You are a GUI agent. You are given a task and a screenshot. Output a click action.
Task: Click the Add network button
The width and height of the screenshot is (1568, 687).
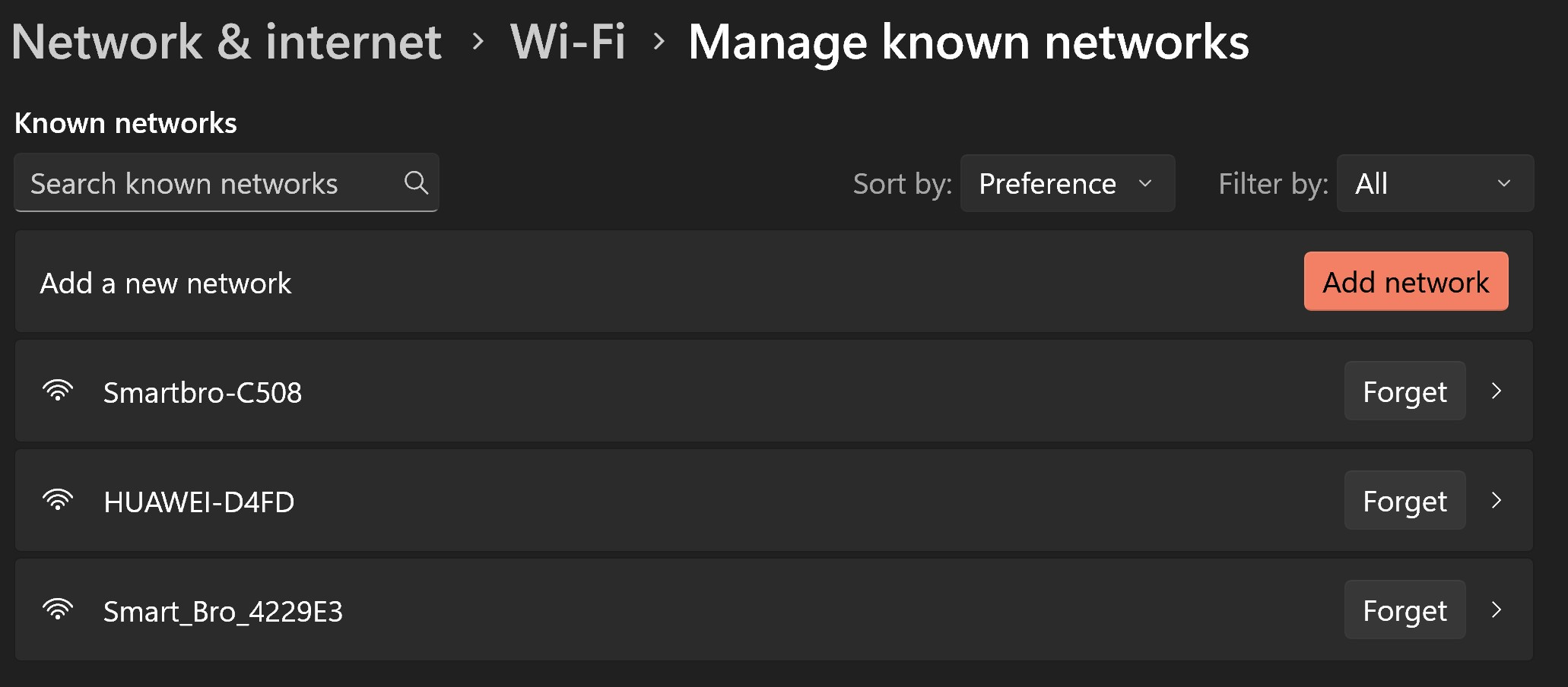click(x=1405, y=282)
